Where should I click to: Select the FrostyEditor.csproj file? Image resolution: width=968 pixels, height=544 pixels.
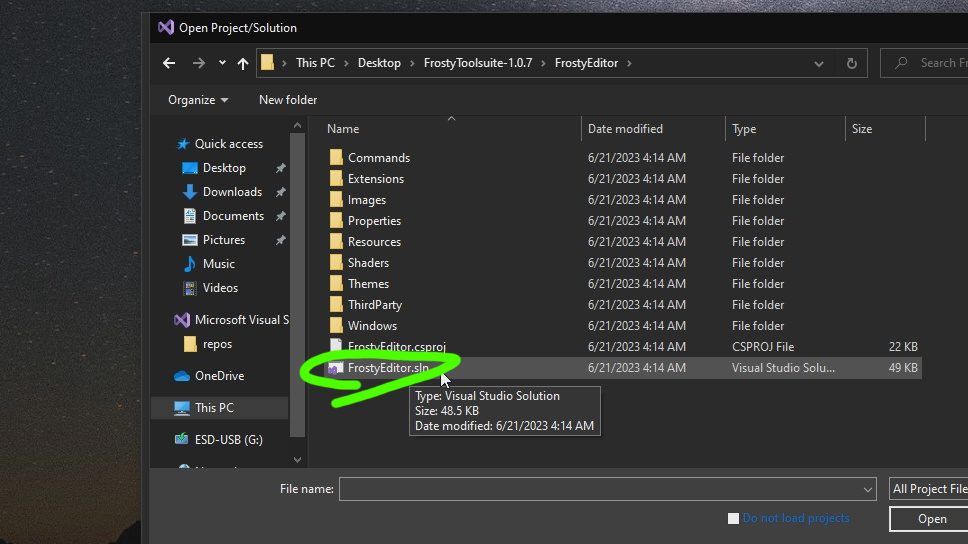tap(396, 347)
